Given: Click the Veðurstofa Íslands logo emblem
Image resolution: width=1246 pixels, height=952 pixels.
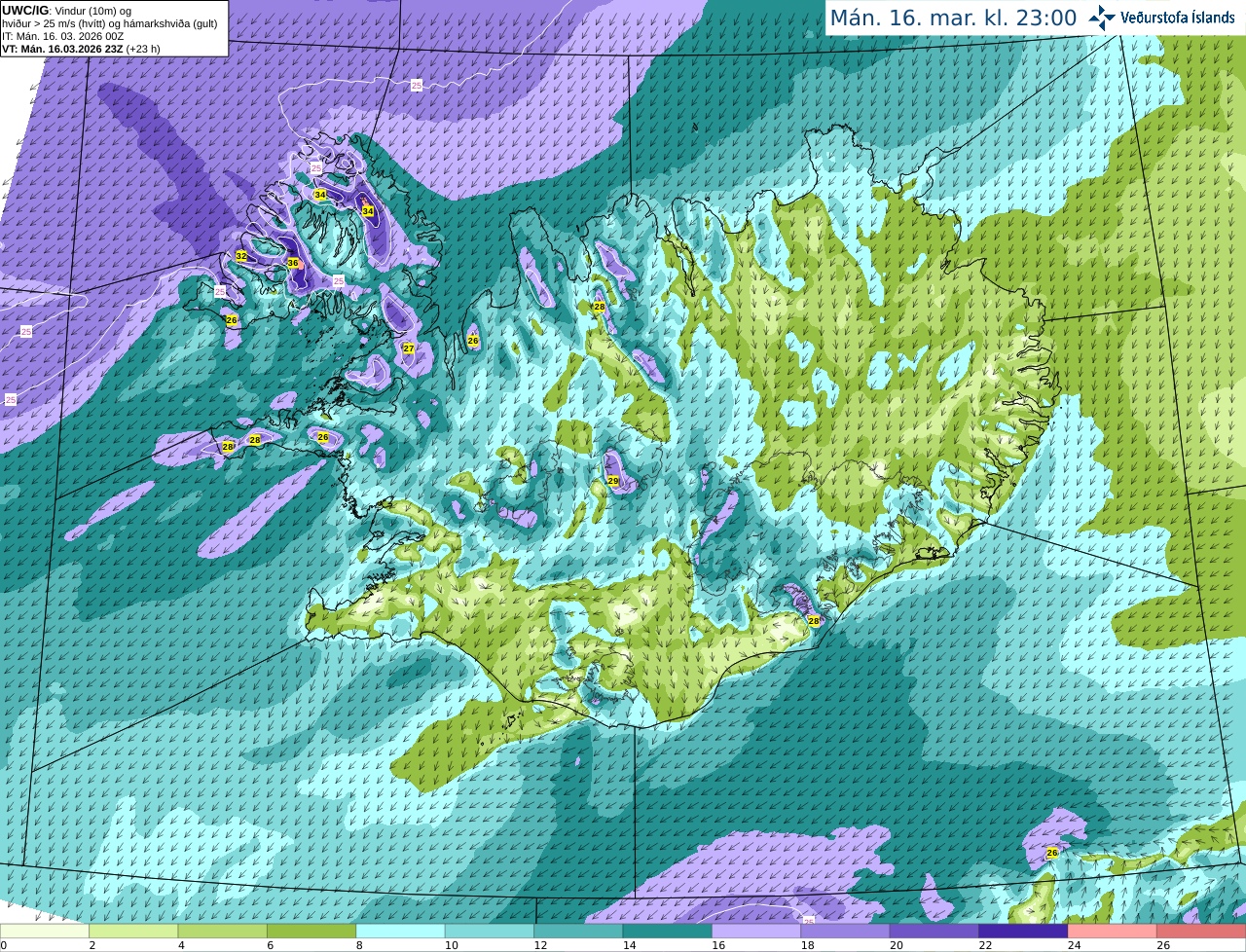Looking at the screenshot, I should (1101, 18).
